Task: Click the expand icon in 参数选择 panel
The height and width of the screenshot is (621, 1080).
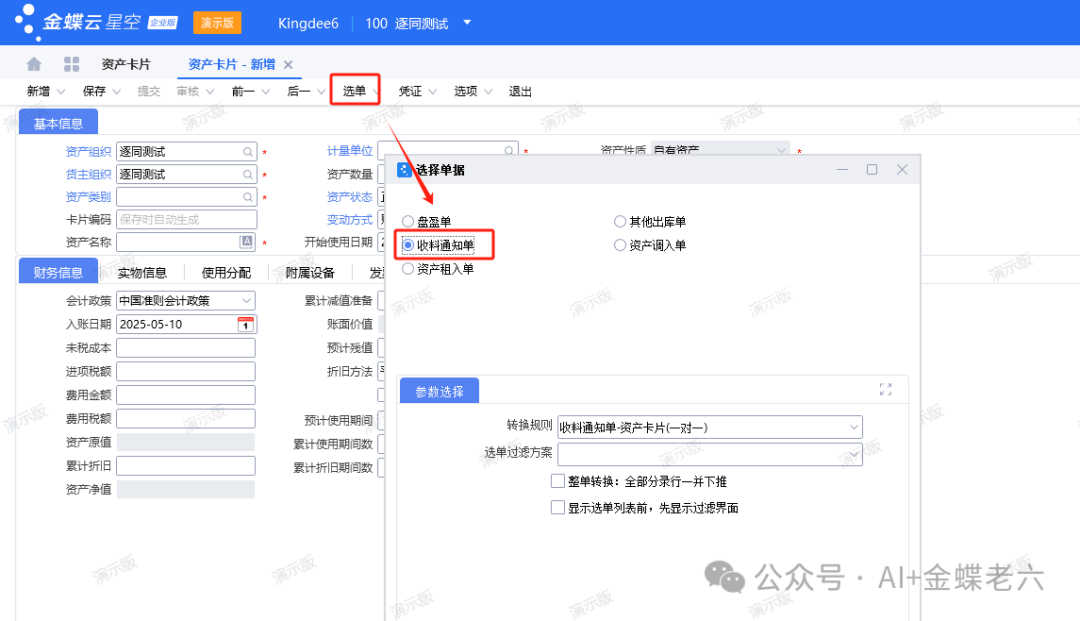Action: click(x=885, y=390)
